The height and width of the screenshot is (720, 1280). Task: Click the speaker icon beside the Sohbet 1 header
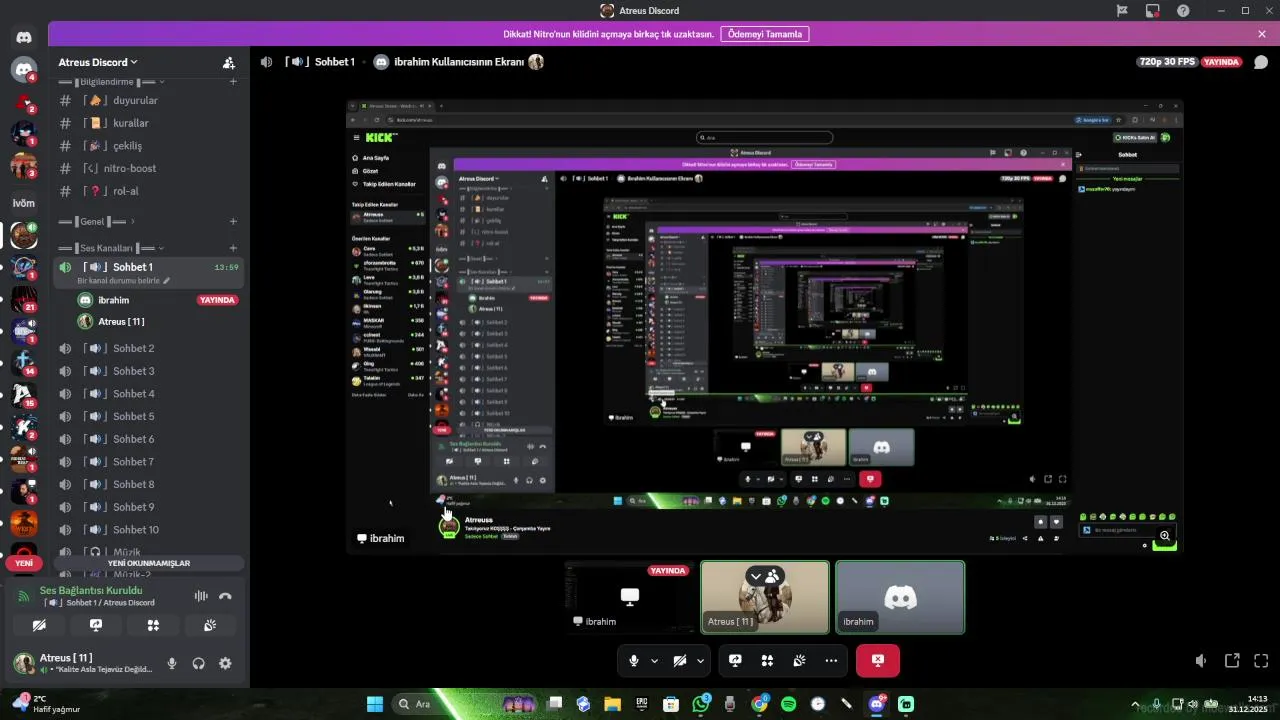(266, 62)
